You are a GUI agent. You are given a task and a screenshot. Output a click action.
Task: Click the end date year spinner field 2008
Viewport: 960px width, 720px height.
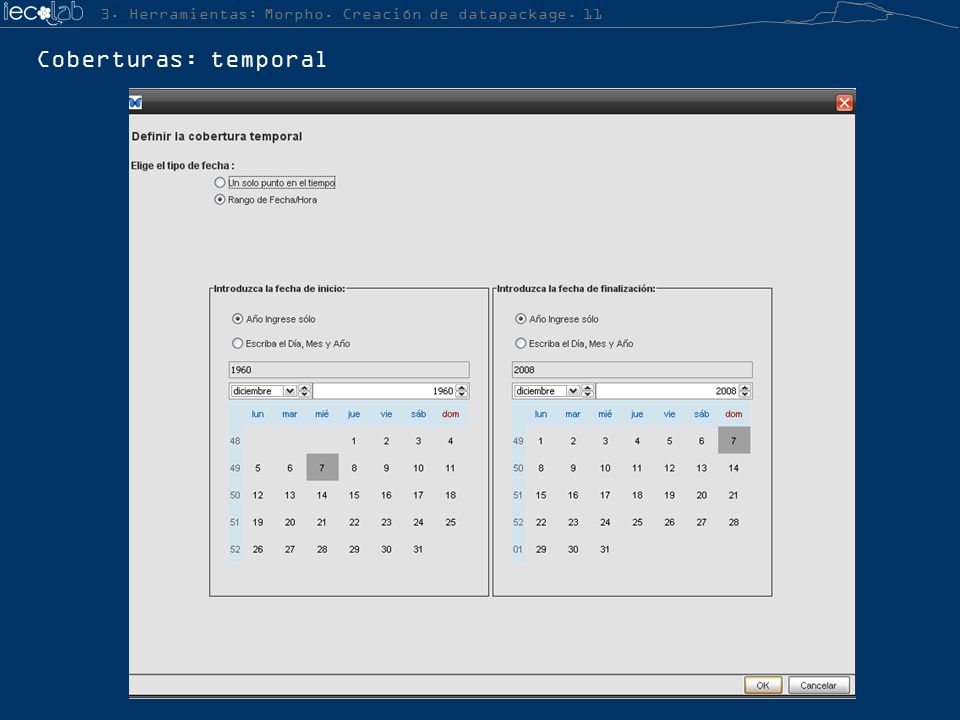click(x=667, y=391)
